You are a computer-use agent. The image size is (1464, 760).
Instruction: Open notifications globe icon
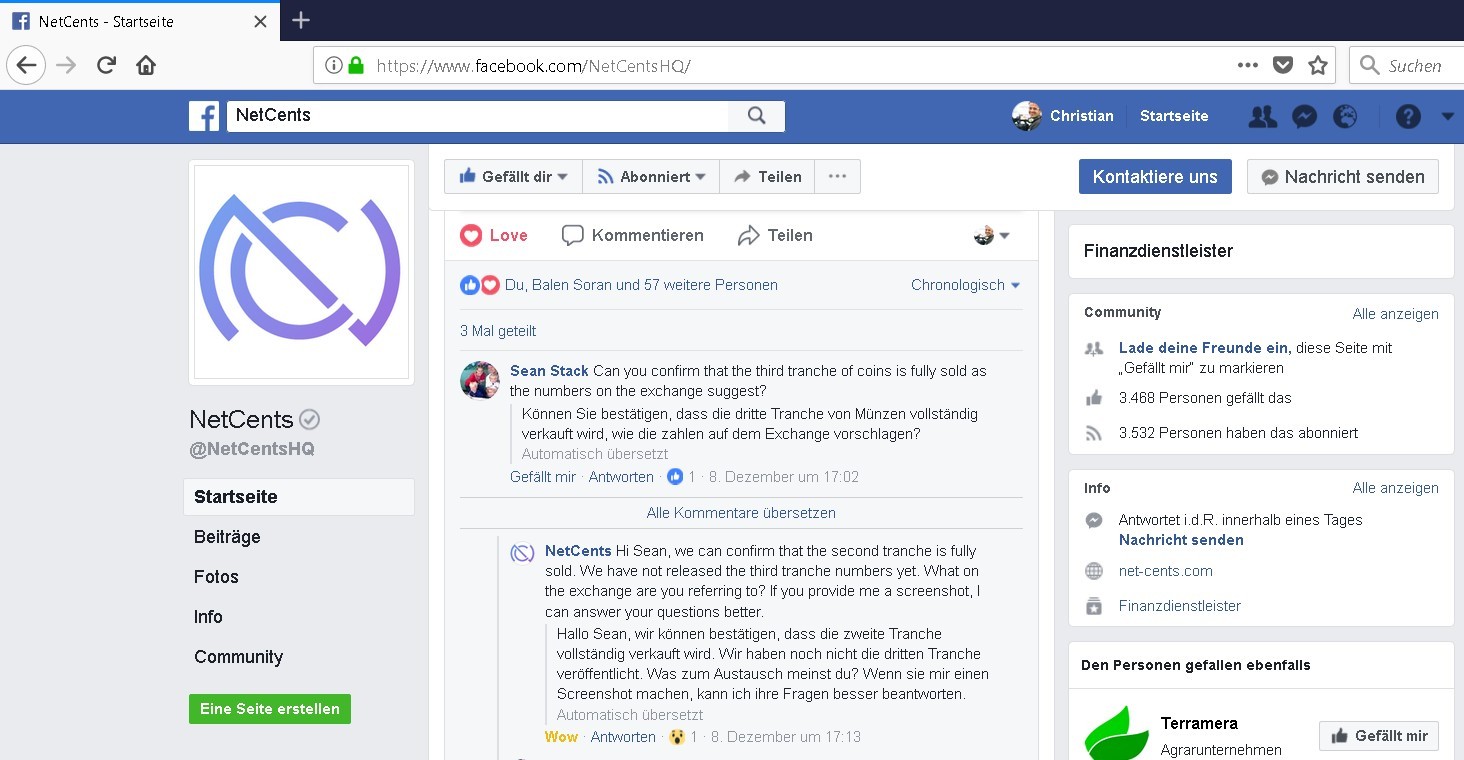[x=1345, y=116]
